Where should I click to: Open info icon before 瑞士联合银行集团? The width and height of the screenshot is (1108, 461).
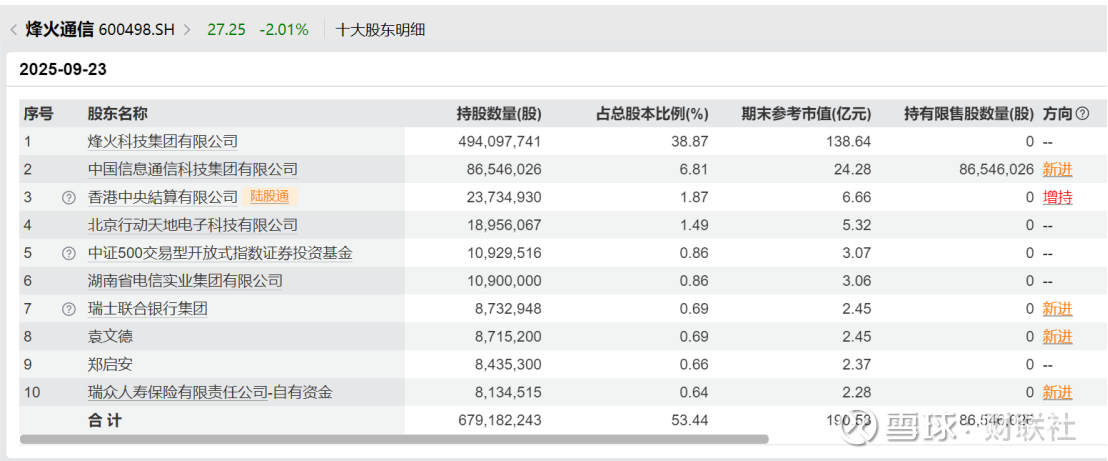pyautogui.click(x=69, y=309)
